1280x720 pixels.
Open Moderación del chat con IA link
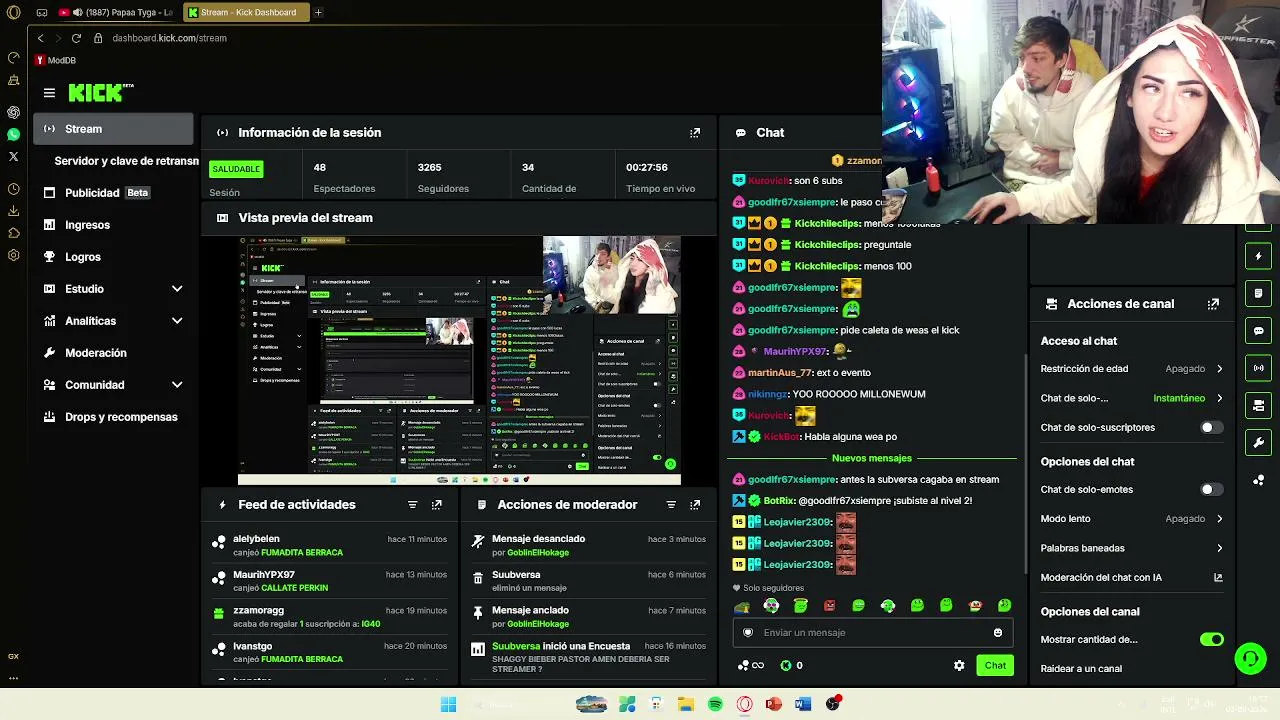pyautogui.click(x=1132, y=577)
